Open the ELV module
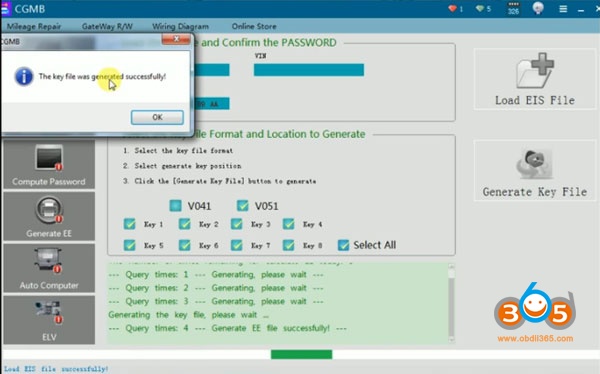This screenshot has width=600, height=374. (x=49, y=320)
